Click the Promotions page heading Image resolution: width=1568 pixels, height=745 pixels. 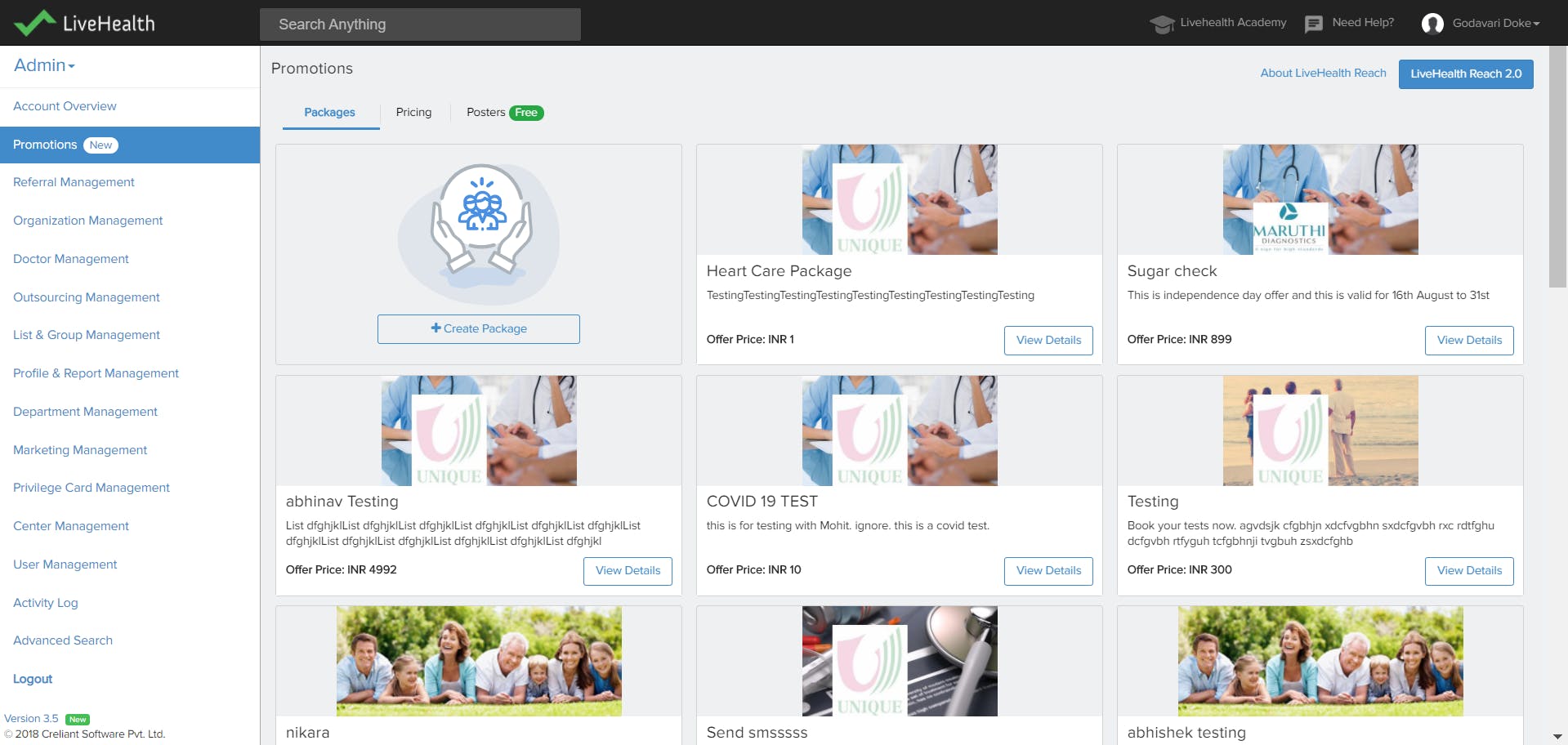(312, 69)
